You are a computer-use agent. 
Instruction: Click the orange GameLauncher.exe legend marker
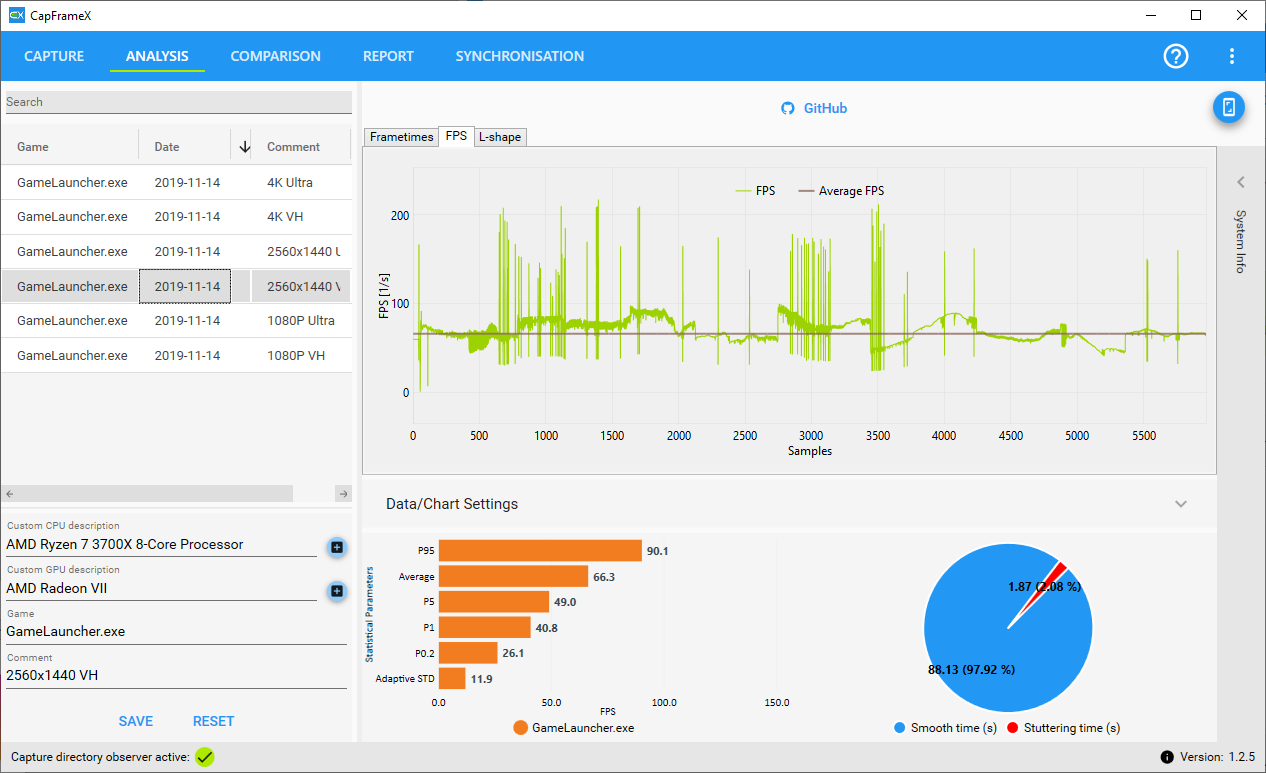(520, 728)
